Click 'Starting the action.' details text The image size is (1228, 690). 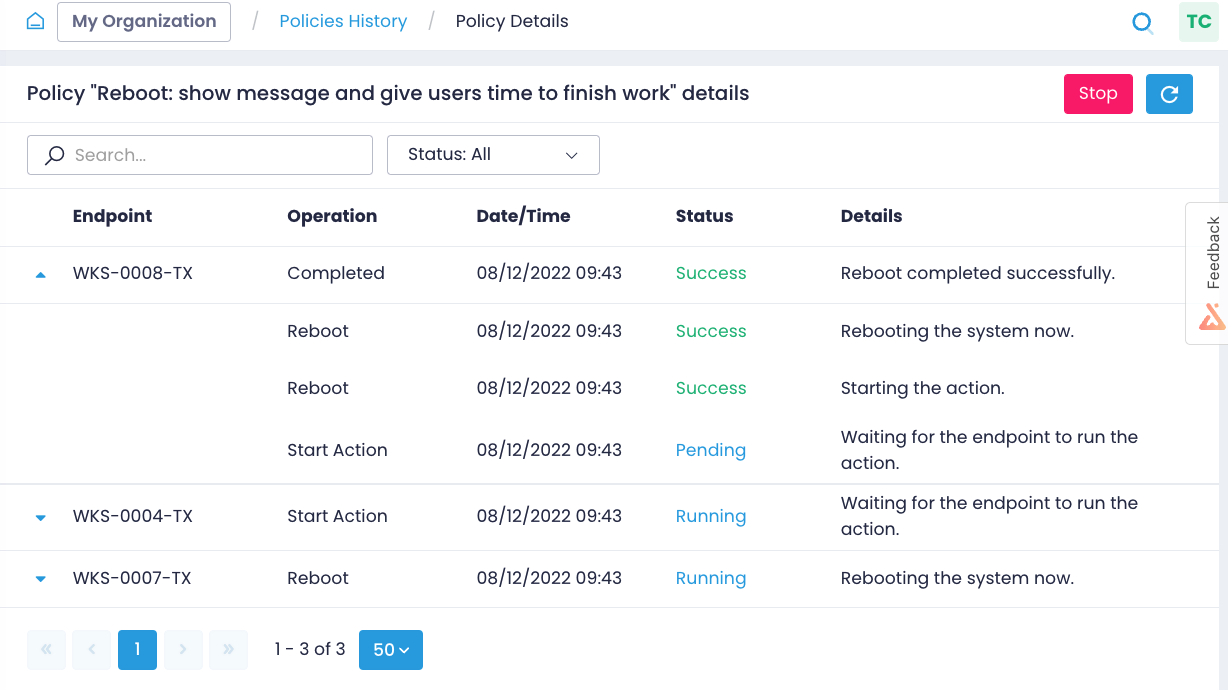point(922,388)
